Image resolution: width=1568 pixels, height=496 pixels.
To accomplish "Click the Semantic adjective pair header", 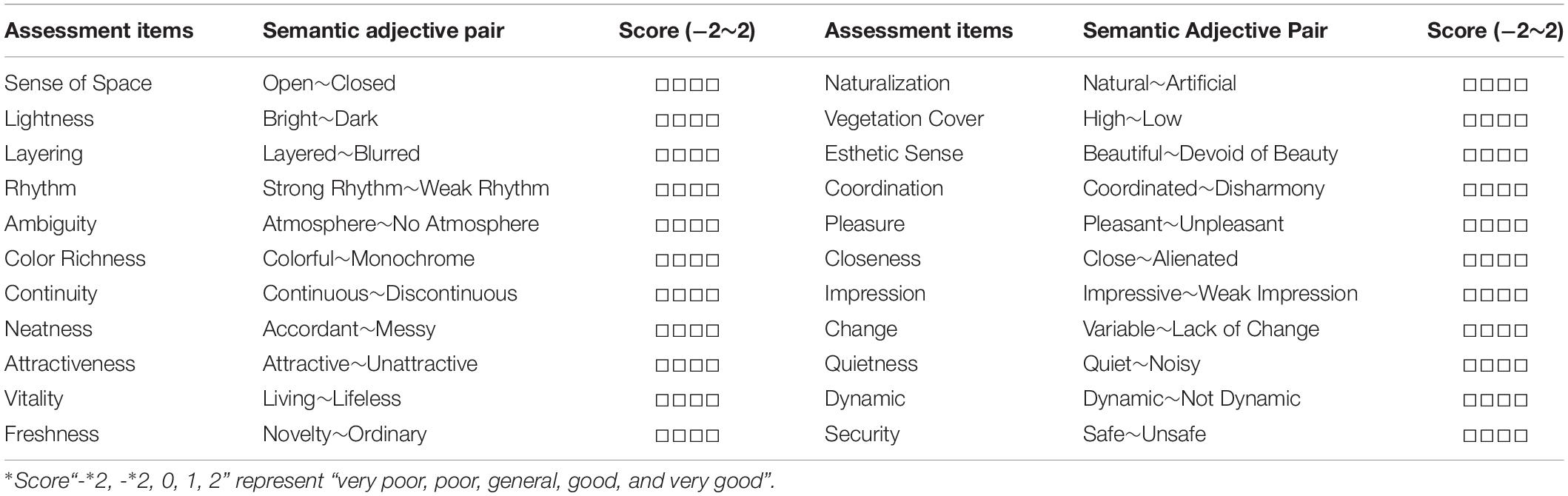I will click(x=383, y=30).
